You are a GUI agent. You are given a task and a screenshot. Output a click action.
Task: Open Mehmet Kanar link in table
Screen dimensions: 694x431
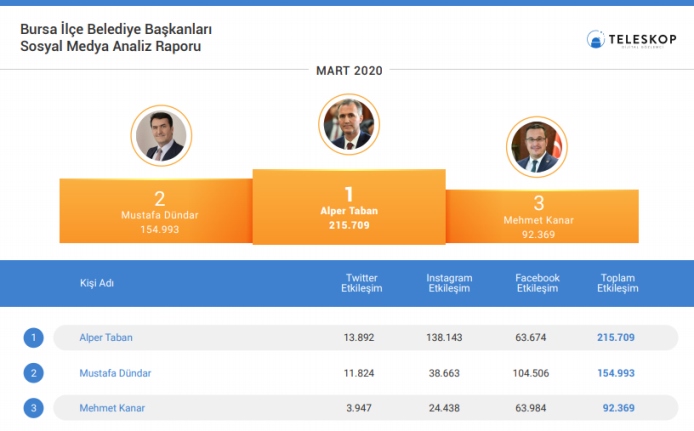(112, 408)
